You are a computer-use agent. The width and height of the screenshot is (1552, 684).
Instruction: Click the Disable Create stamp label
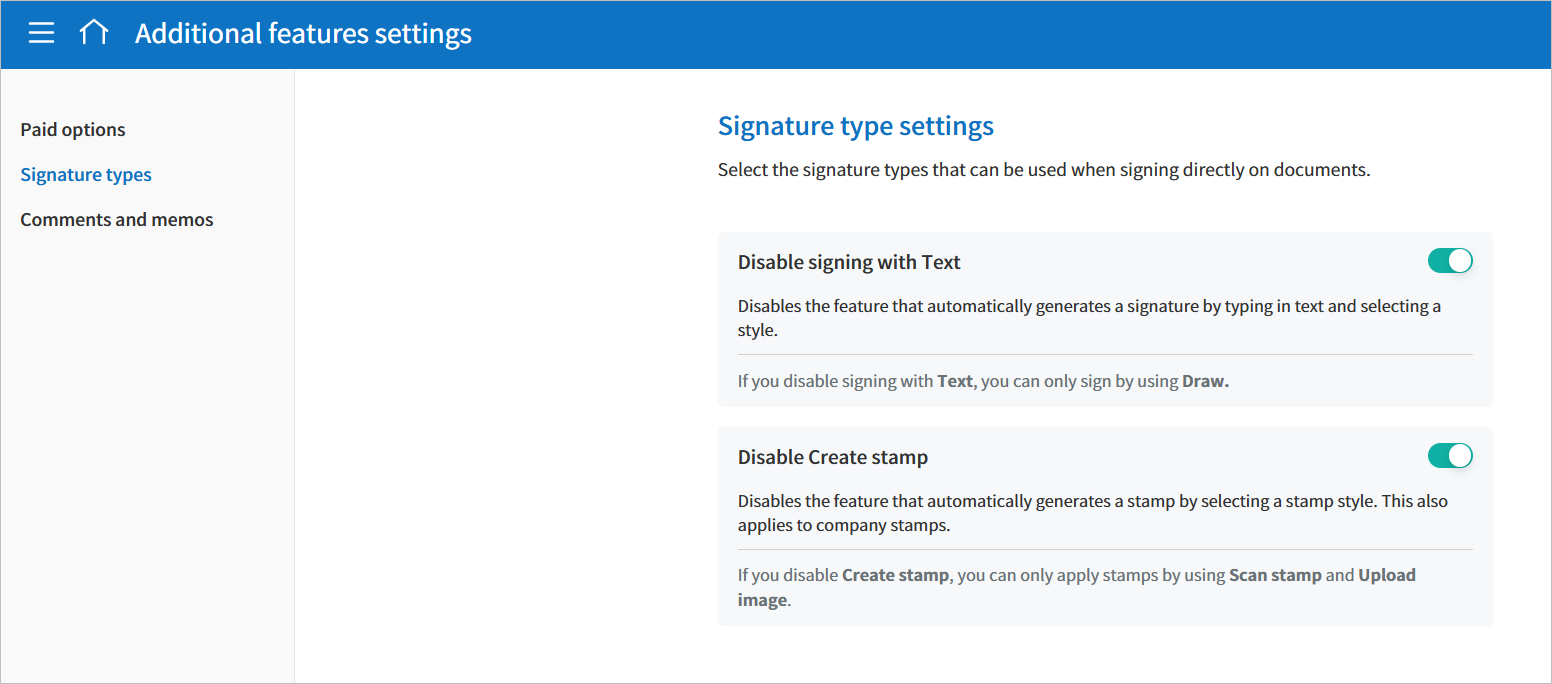(833, 457)
